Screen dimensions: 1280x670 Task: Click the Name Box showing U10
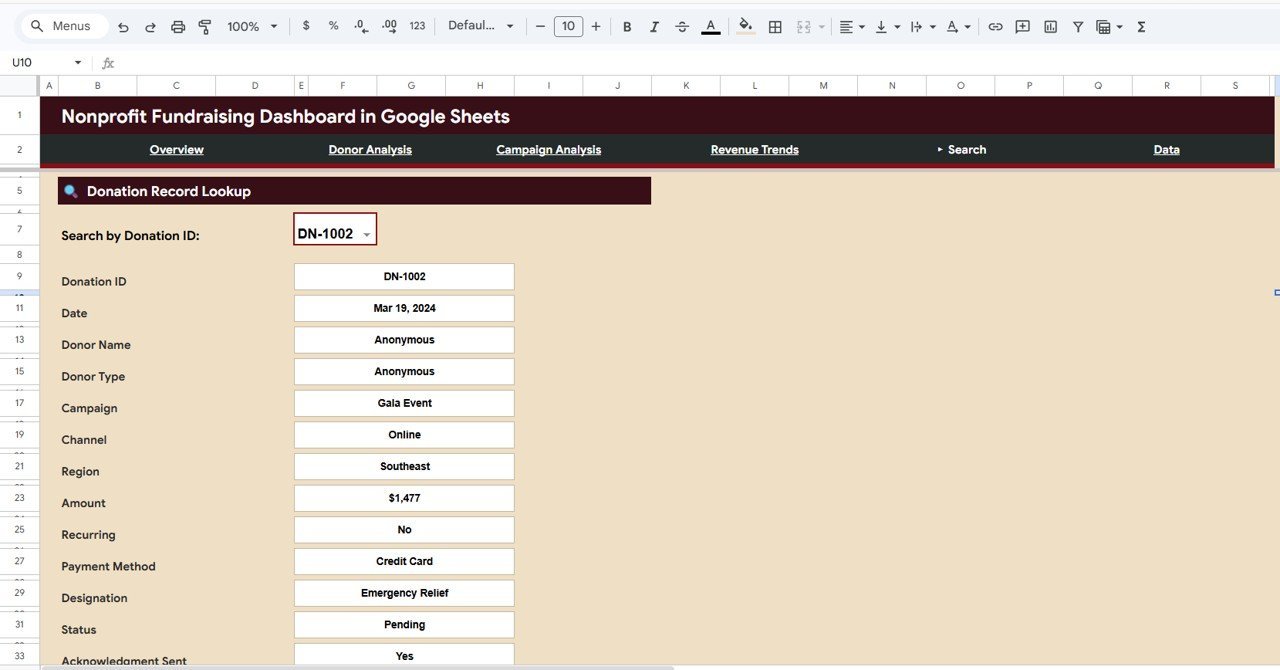coord(40,61)
